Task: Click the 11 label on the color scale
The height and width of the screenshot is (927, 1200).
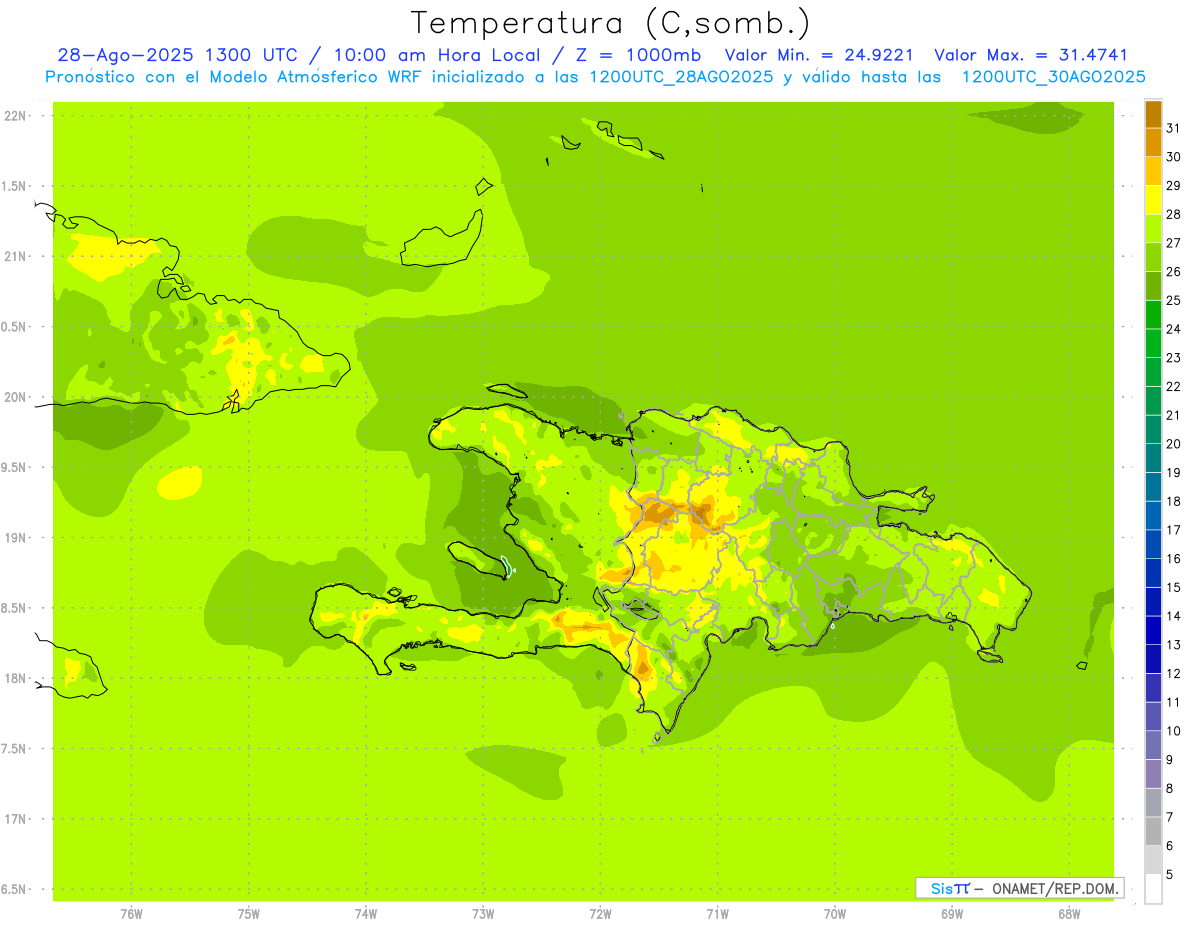Action: 1173,702
